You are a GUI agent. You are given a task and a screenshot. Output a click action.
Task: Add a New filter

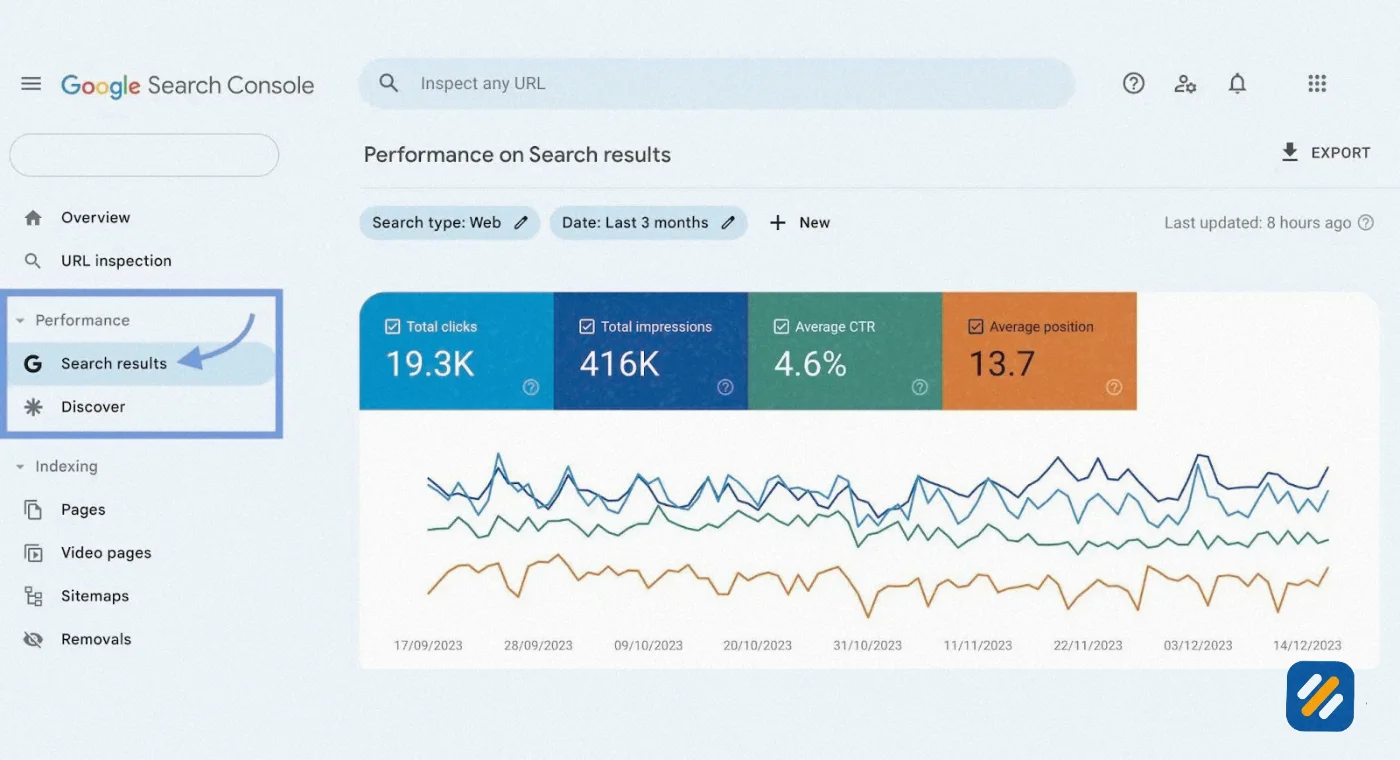[814, 223]
